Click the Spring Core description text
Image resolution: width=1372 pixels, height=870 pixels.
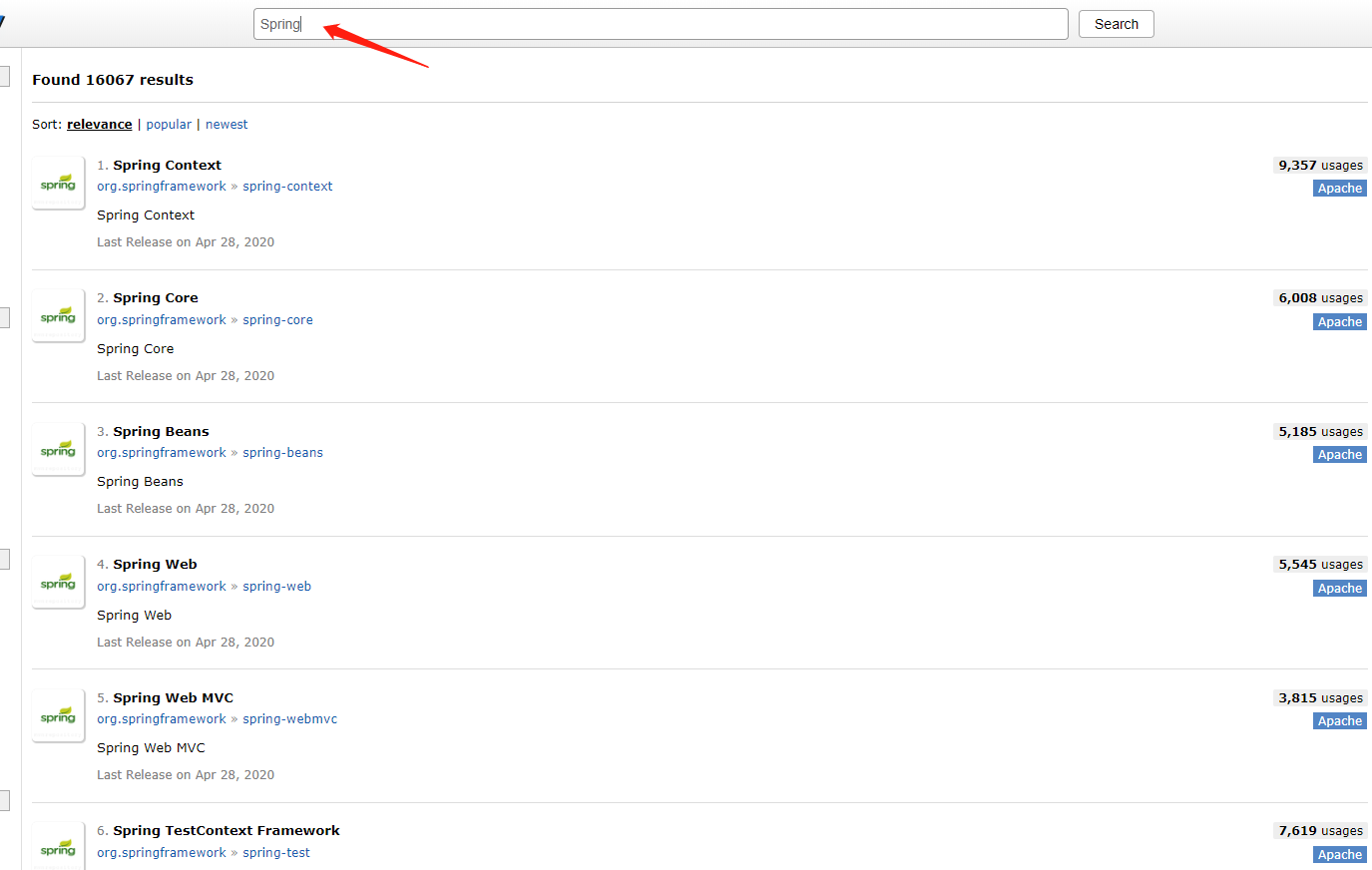pos(135,349)
